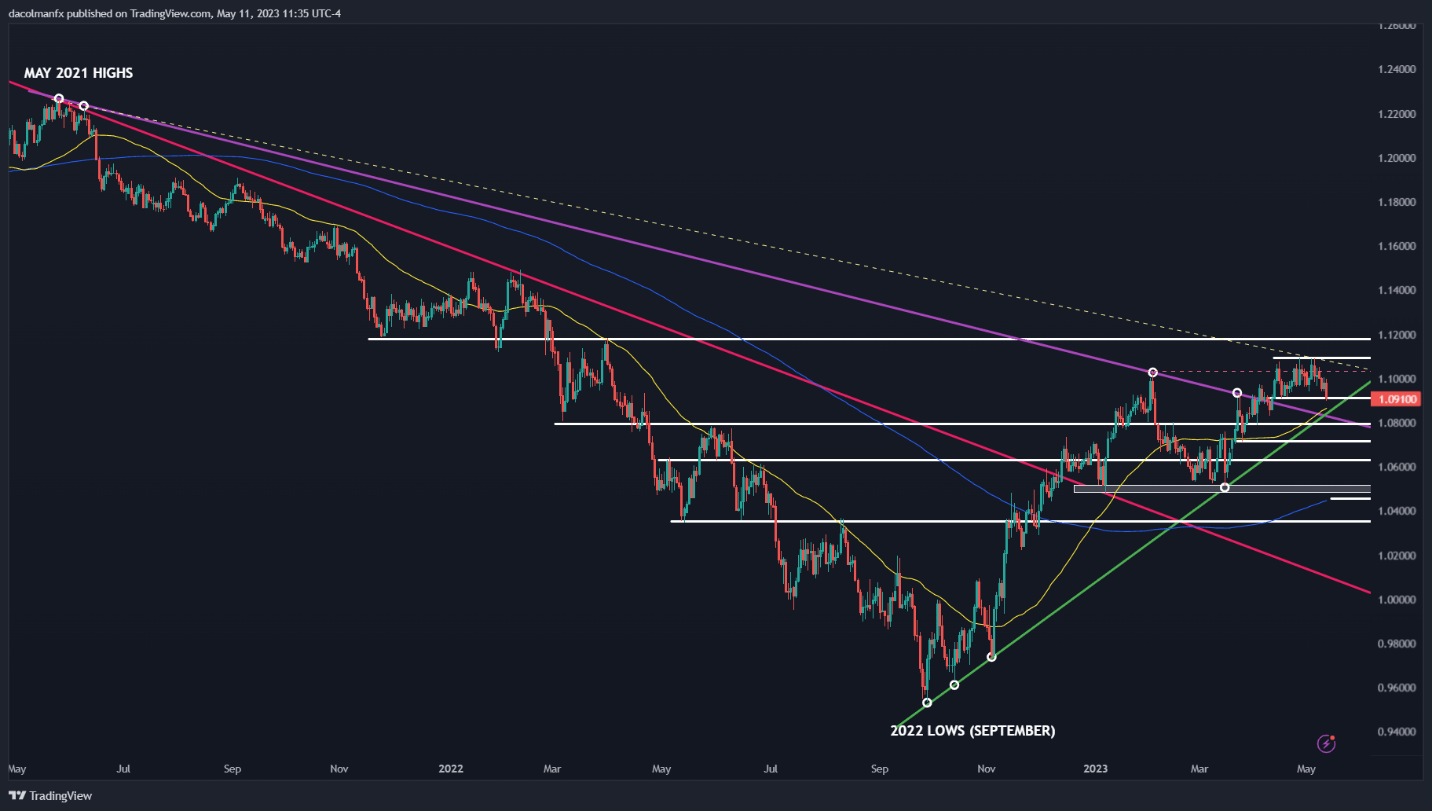Image resolution: width=1432 pixels, height=811 pixels.
Task: Click the Nov label just before 2022
Action: (x=339, y=769)
